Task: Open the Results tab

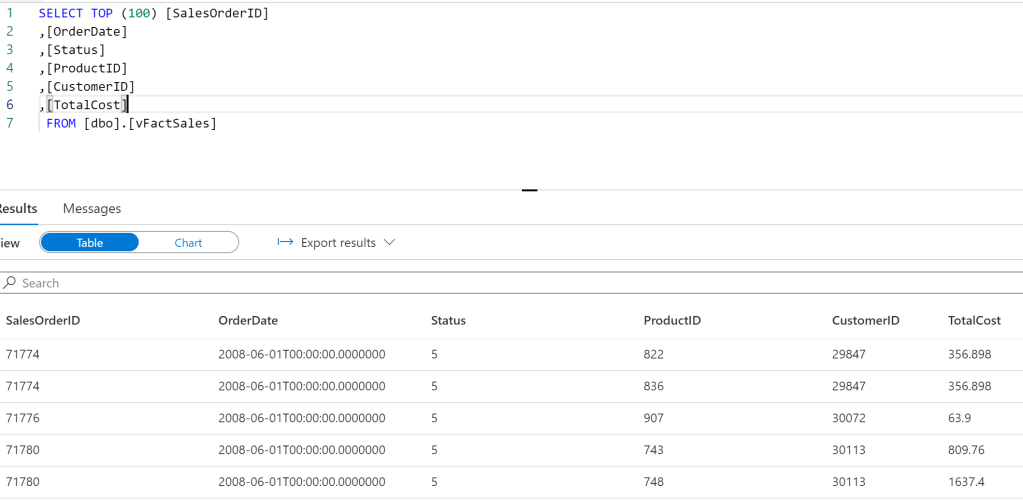Action: (x=18, y=209)
